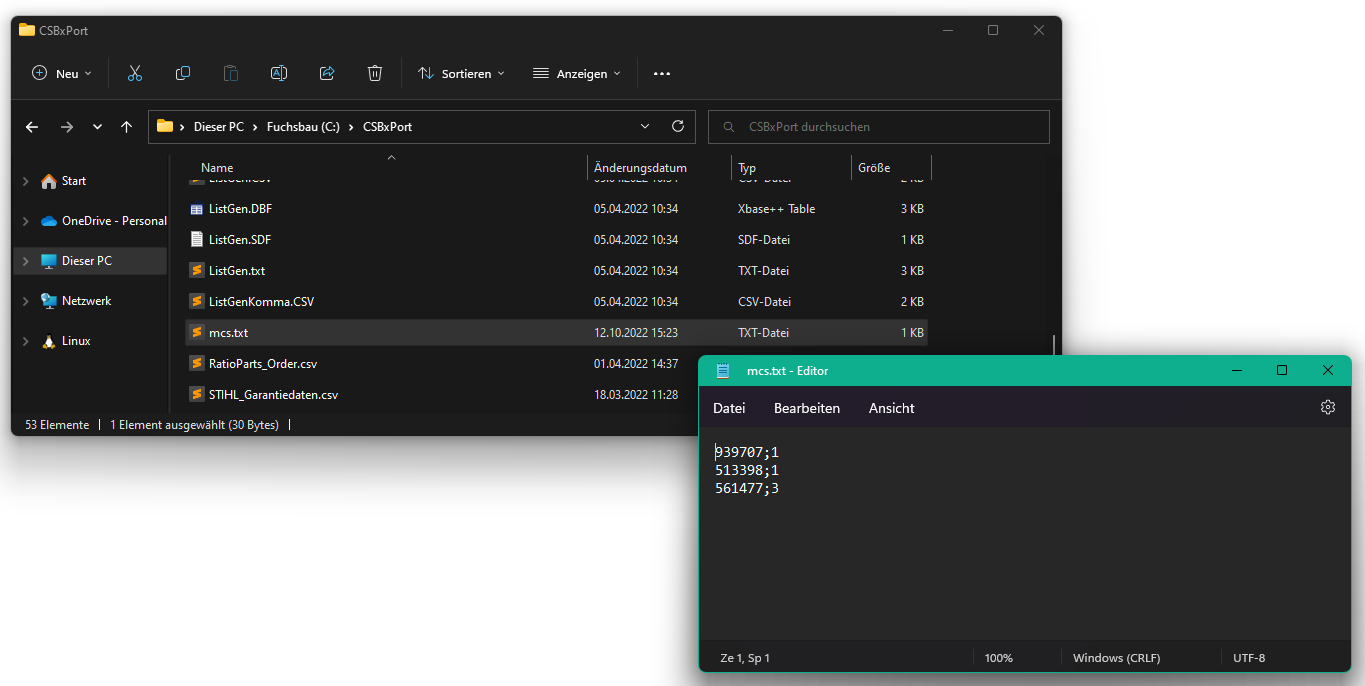
Task: Click 12.10.2022 15:23 date cell
Action: pos(636,332)
